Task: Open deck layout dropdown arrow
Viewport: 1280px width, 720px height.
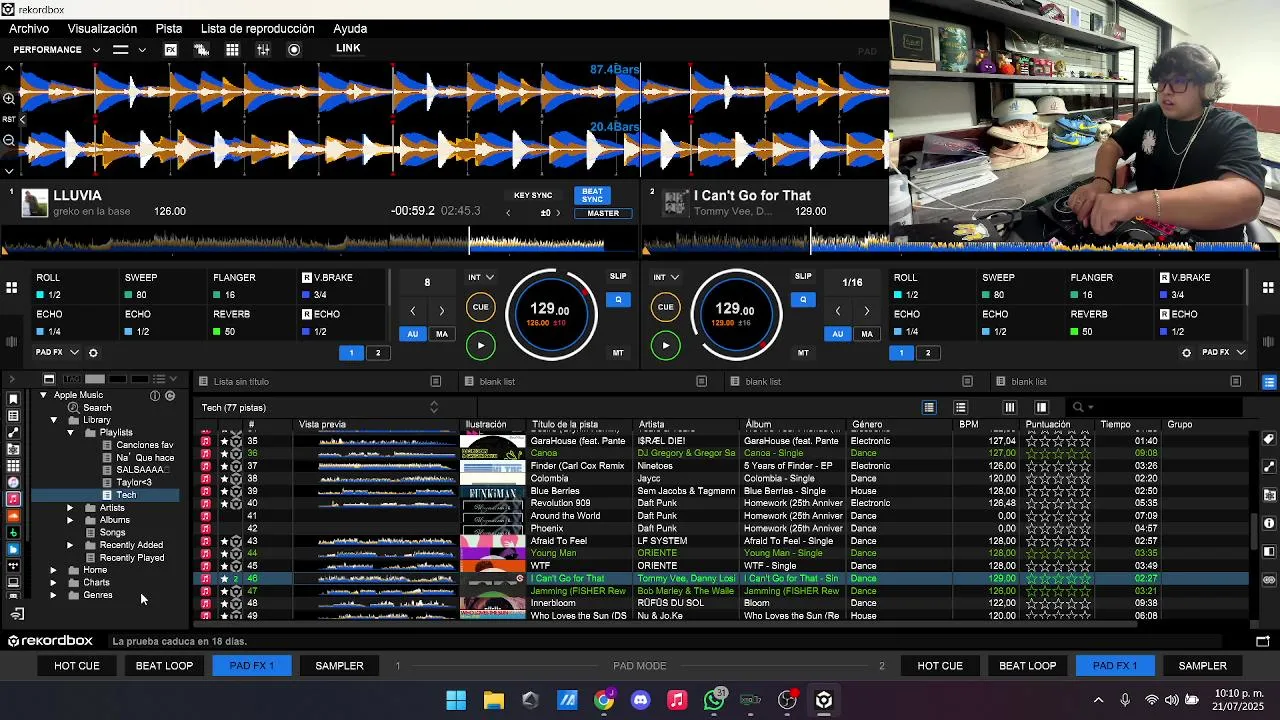Action: [142, 50]
